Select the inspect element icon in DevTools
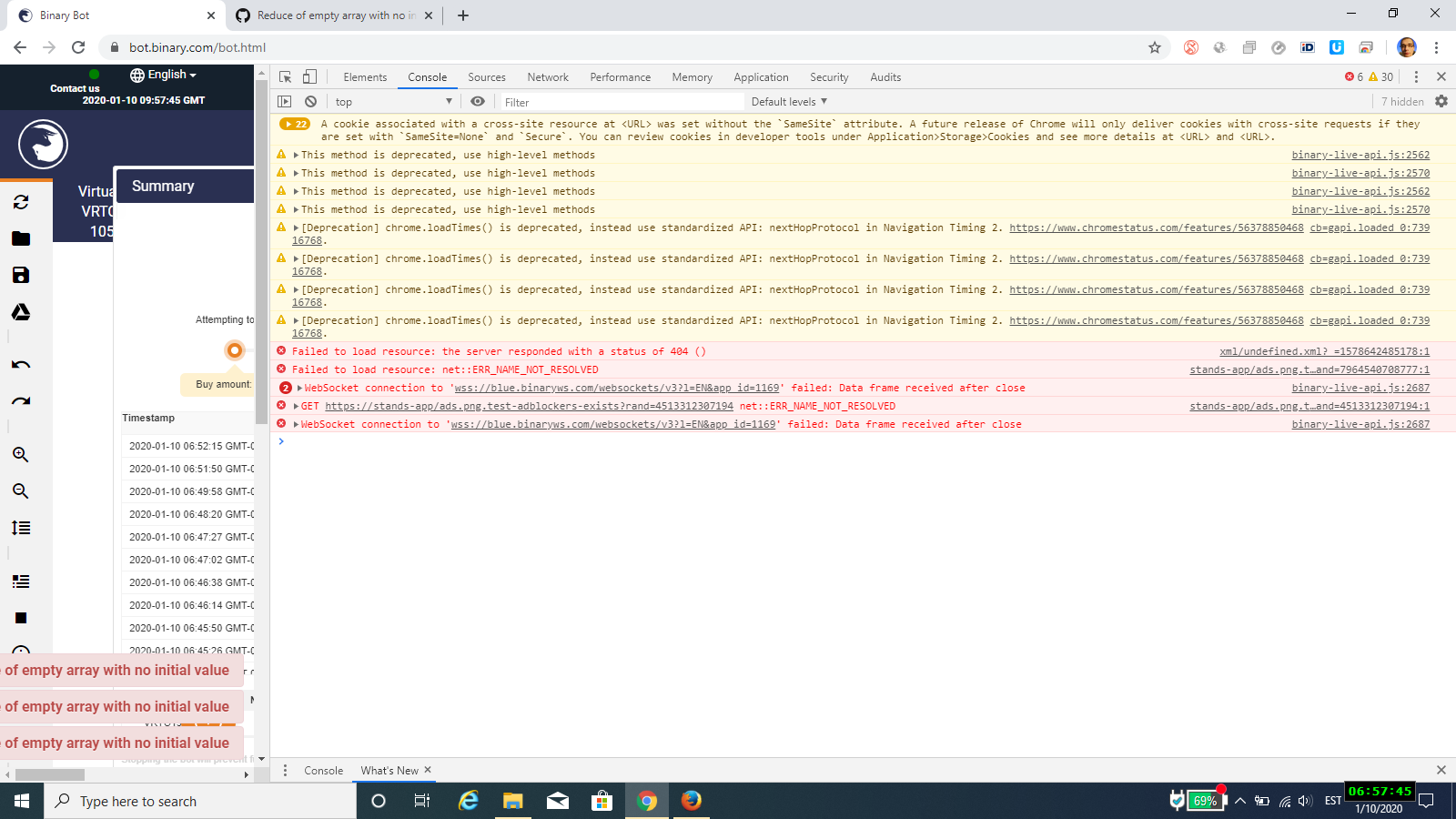Screen dimensions: 1456x819 [x=286, y=77]
